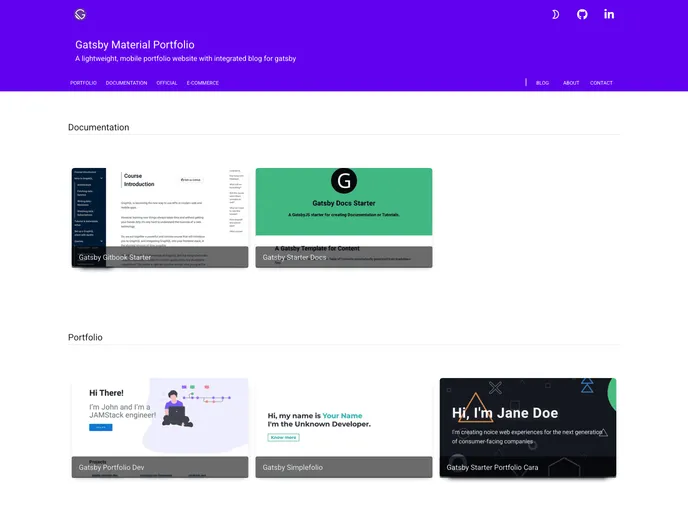Screen dimensions: 688x512
Task: Click the Gatsby logo in the header
Action: click(x=80, y=14)
